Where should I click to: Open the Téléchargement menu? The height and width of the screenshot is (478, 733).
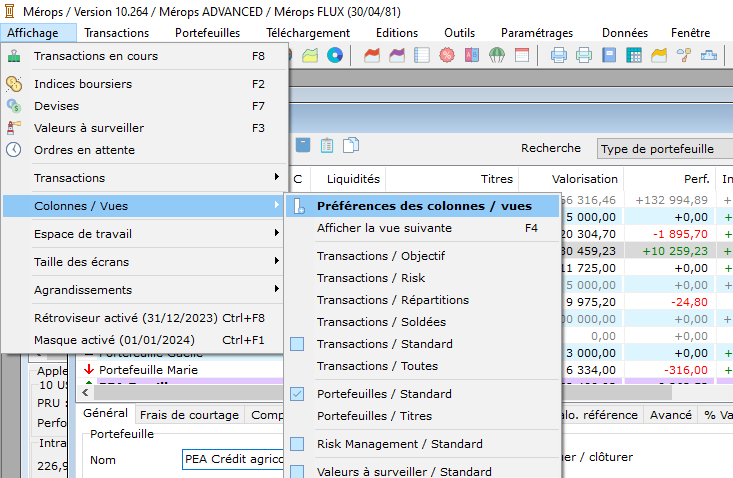308,33
